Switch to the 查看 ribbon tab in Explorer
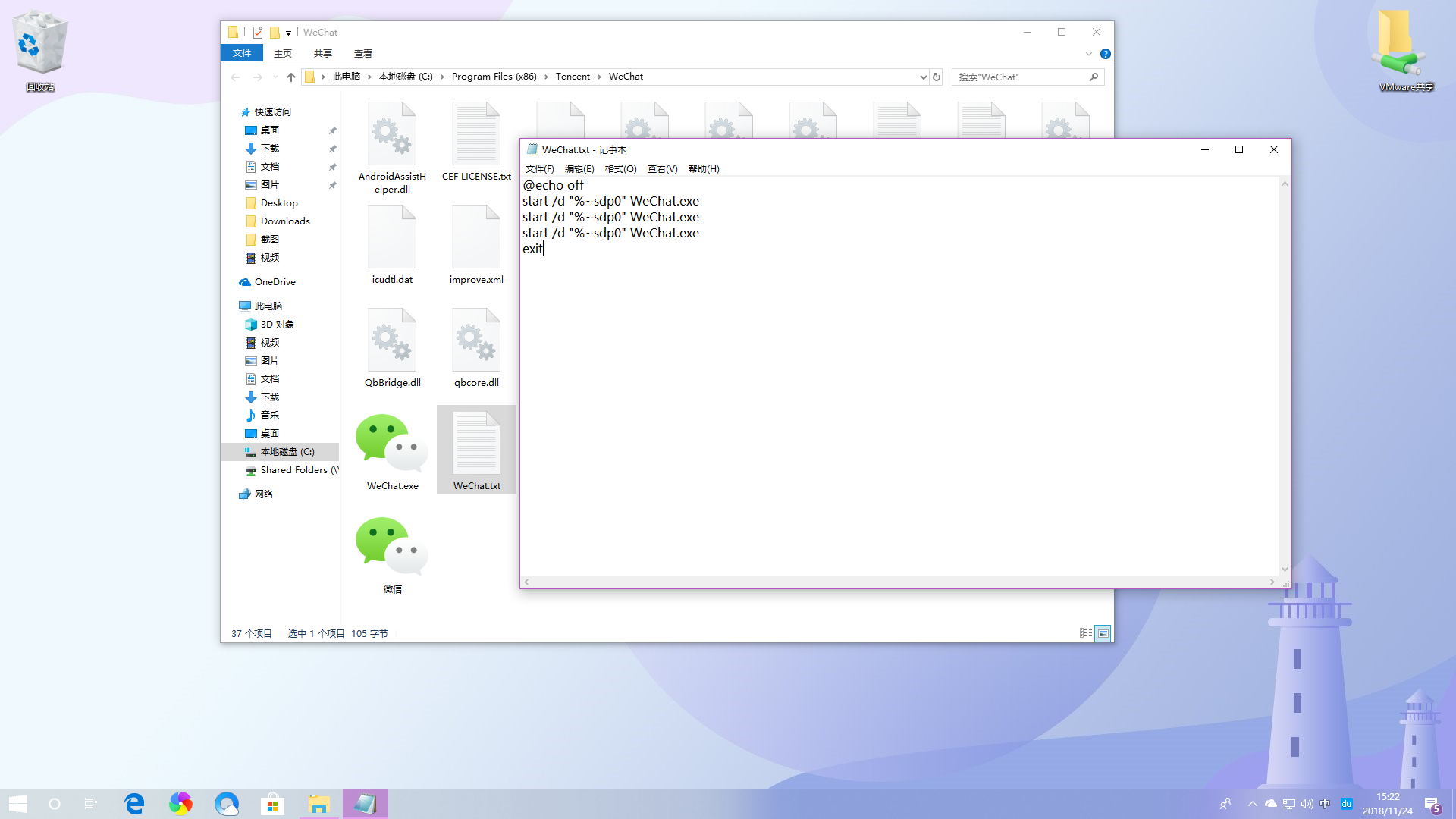The image size is (1456, 819). [362, 54]
